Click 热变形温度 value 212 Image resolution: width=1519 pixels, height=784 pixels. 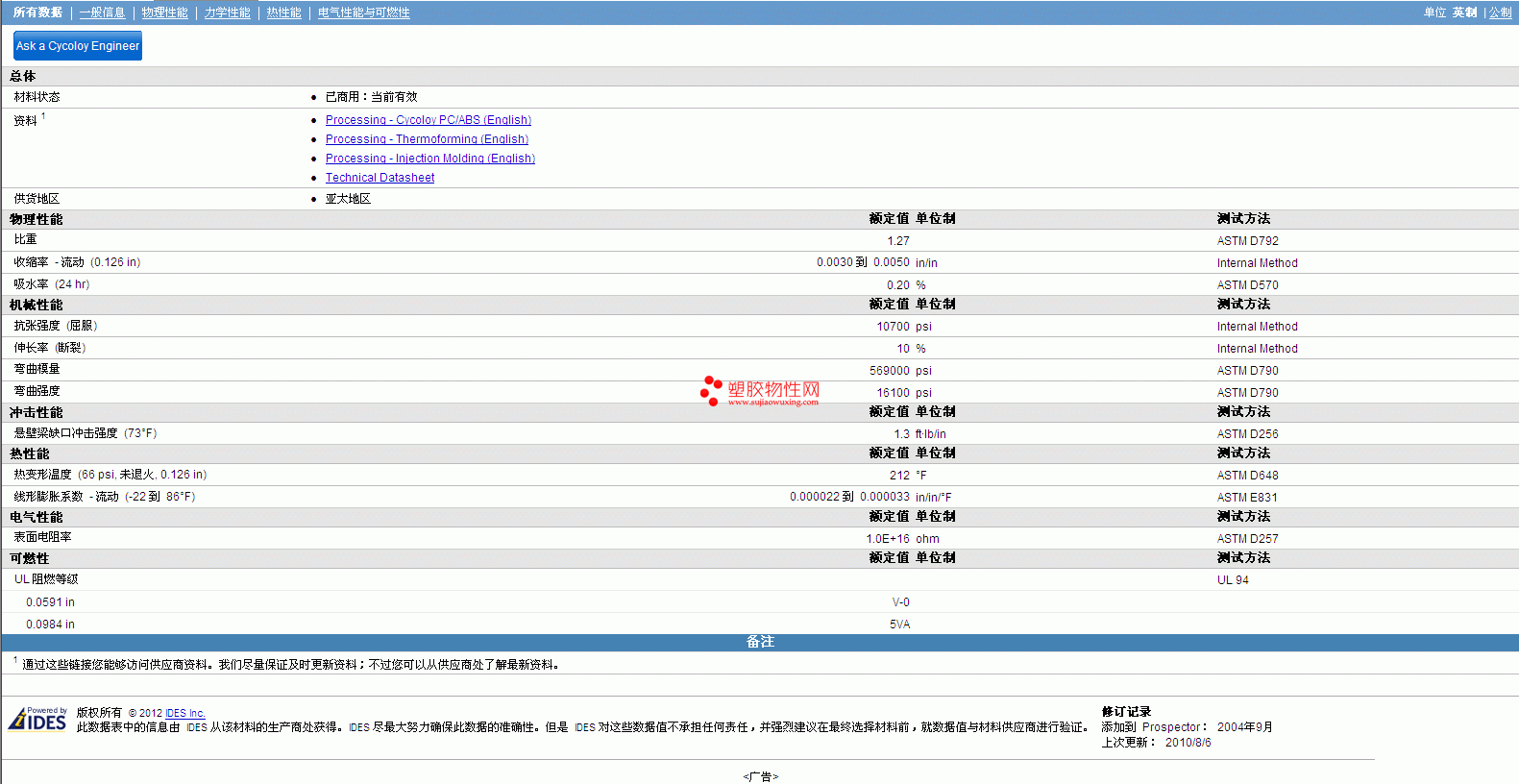point(899,476)
